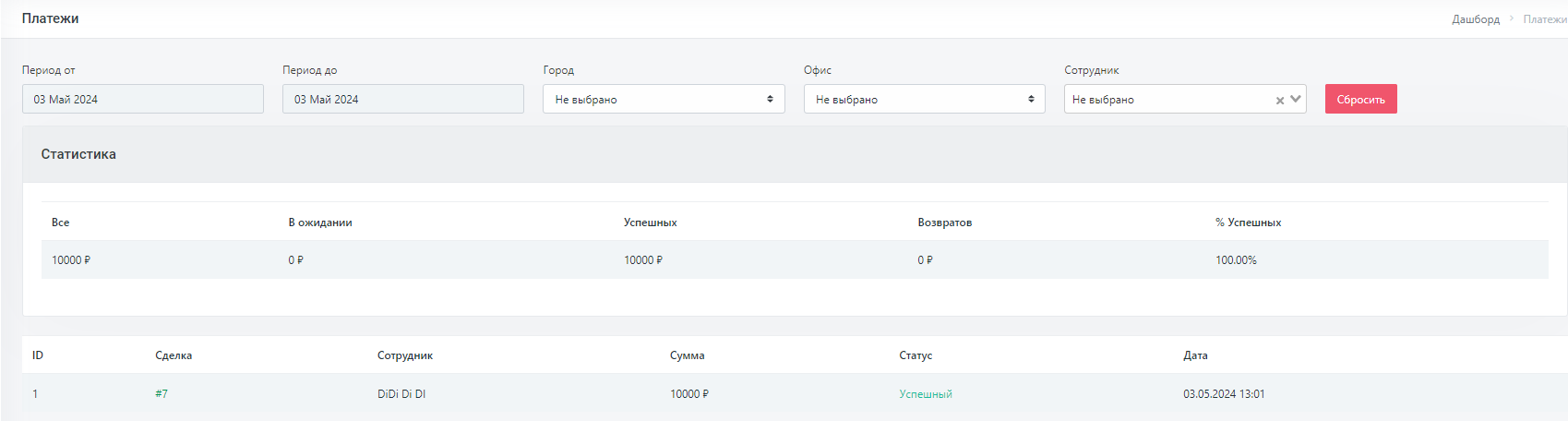Click employee name DiDi Di DI

click(401, 394)
